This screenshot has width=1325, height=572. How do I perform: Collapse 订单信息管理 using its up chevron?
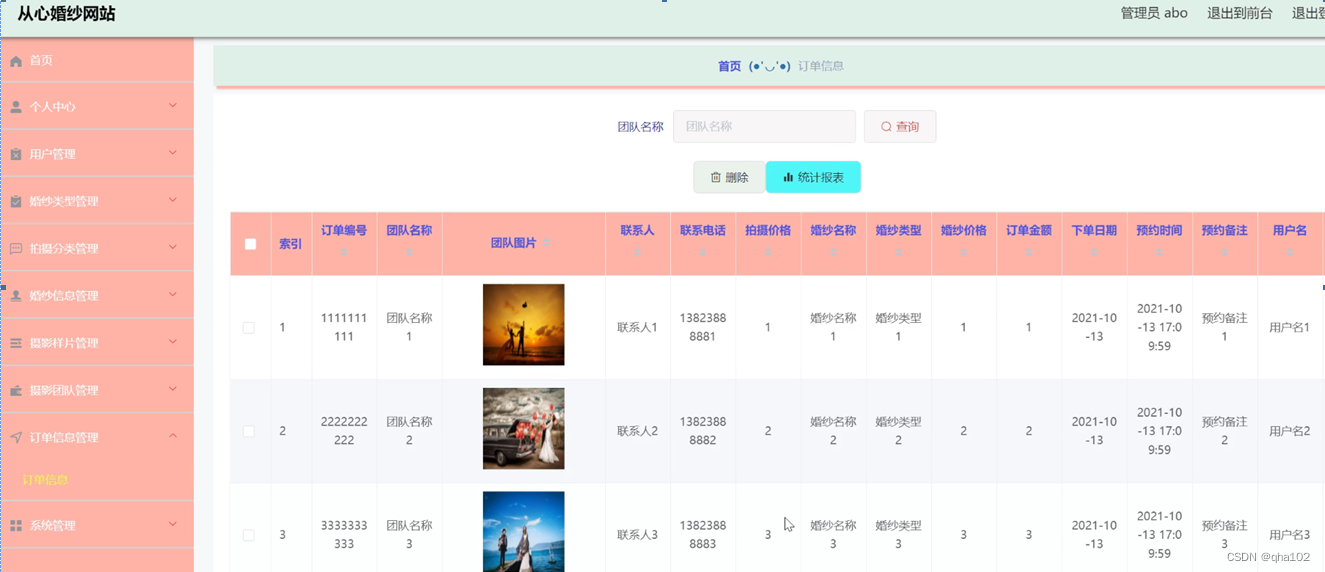pos(173,436)
